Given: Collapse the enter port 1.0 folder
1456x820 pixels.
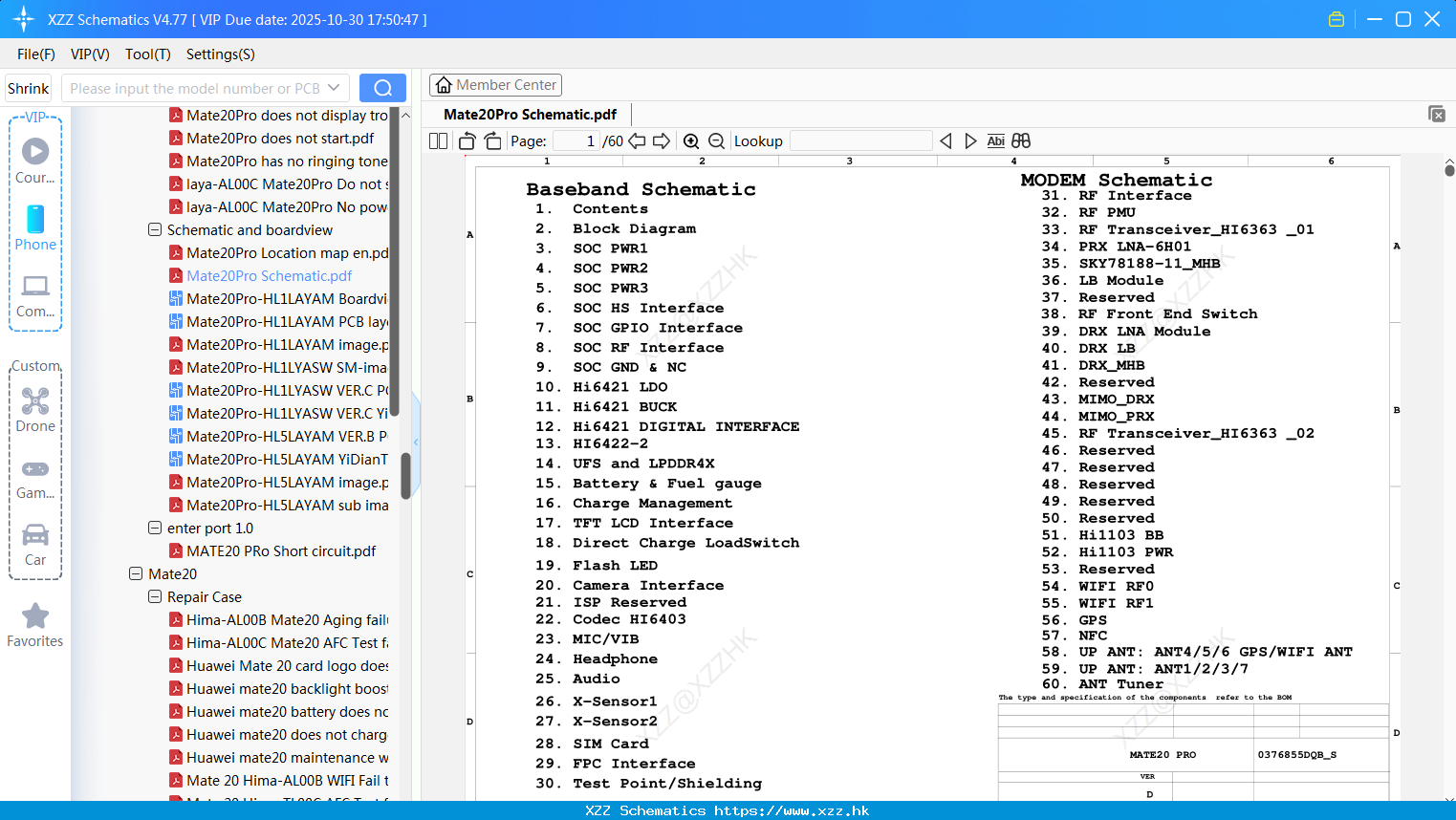Looking at the screenshot, I should click(155, 528).
